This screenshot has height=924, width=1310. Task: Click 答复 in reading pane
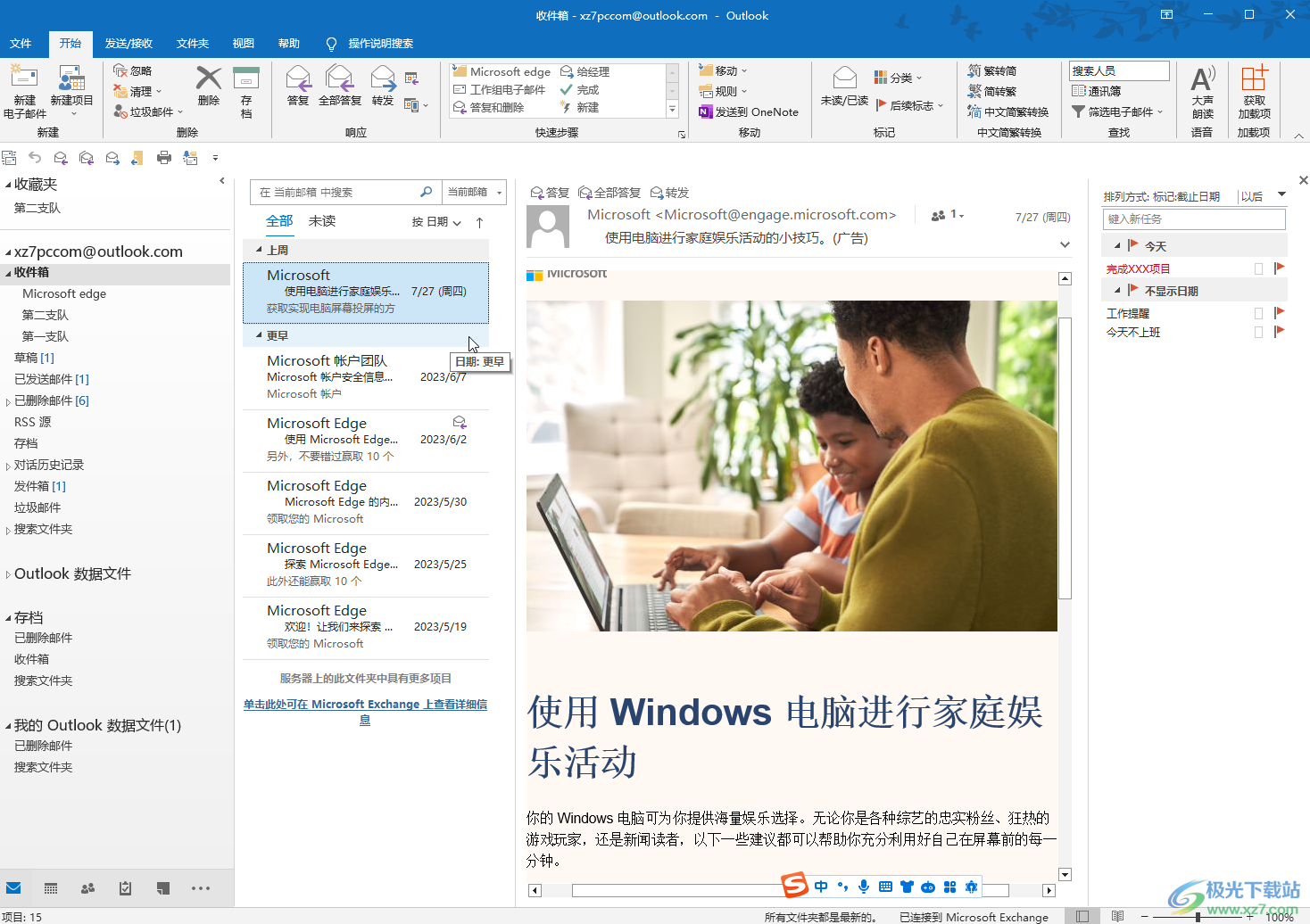[x=550, y=193]
